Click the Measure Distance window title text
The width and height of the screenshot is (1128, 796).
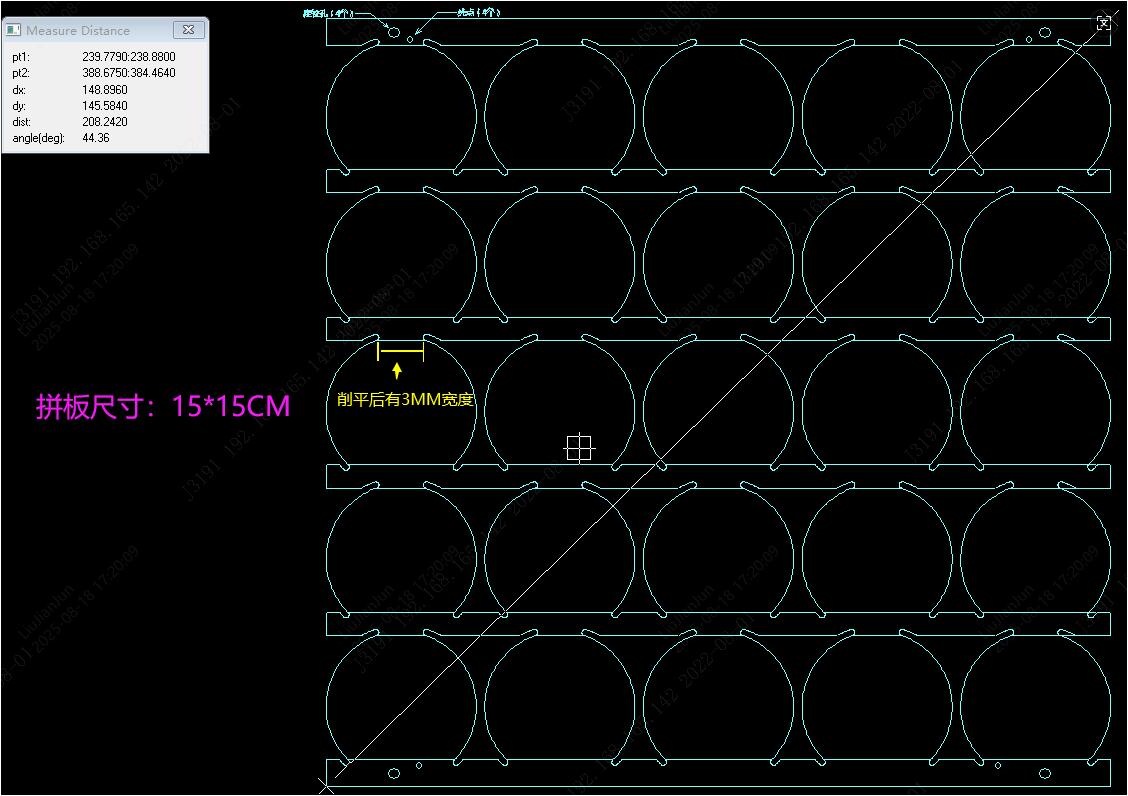pyautogui.click(x=78, y=30)
